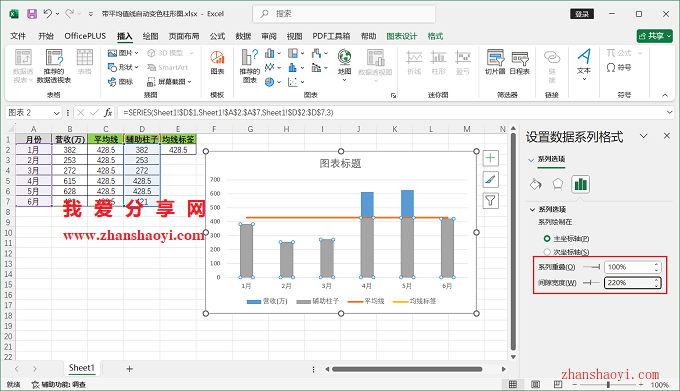The width and height of the screenshot is (680, 391).
Task: Click the line chart insert icon
Action: click(270, 67)
